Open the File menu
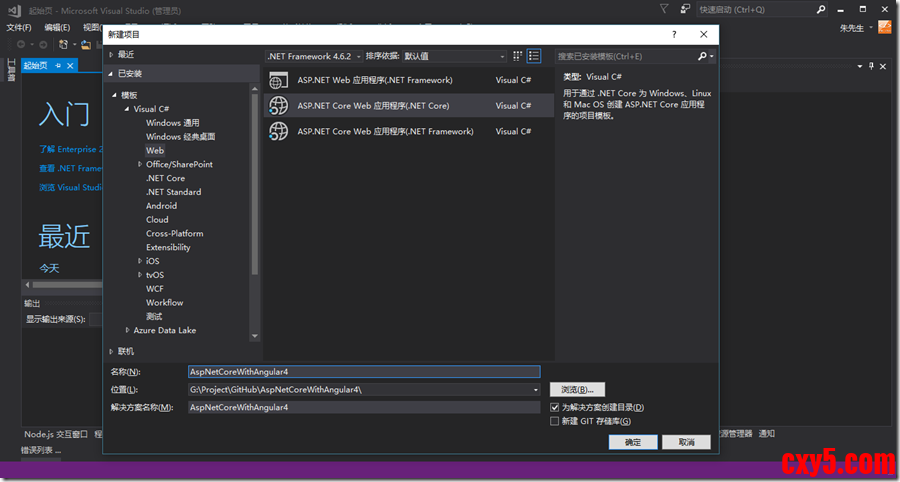900x482 pixels. pyautogui.click(x=19, y=28)
